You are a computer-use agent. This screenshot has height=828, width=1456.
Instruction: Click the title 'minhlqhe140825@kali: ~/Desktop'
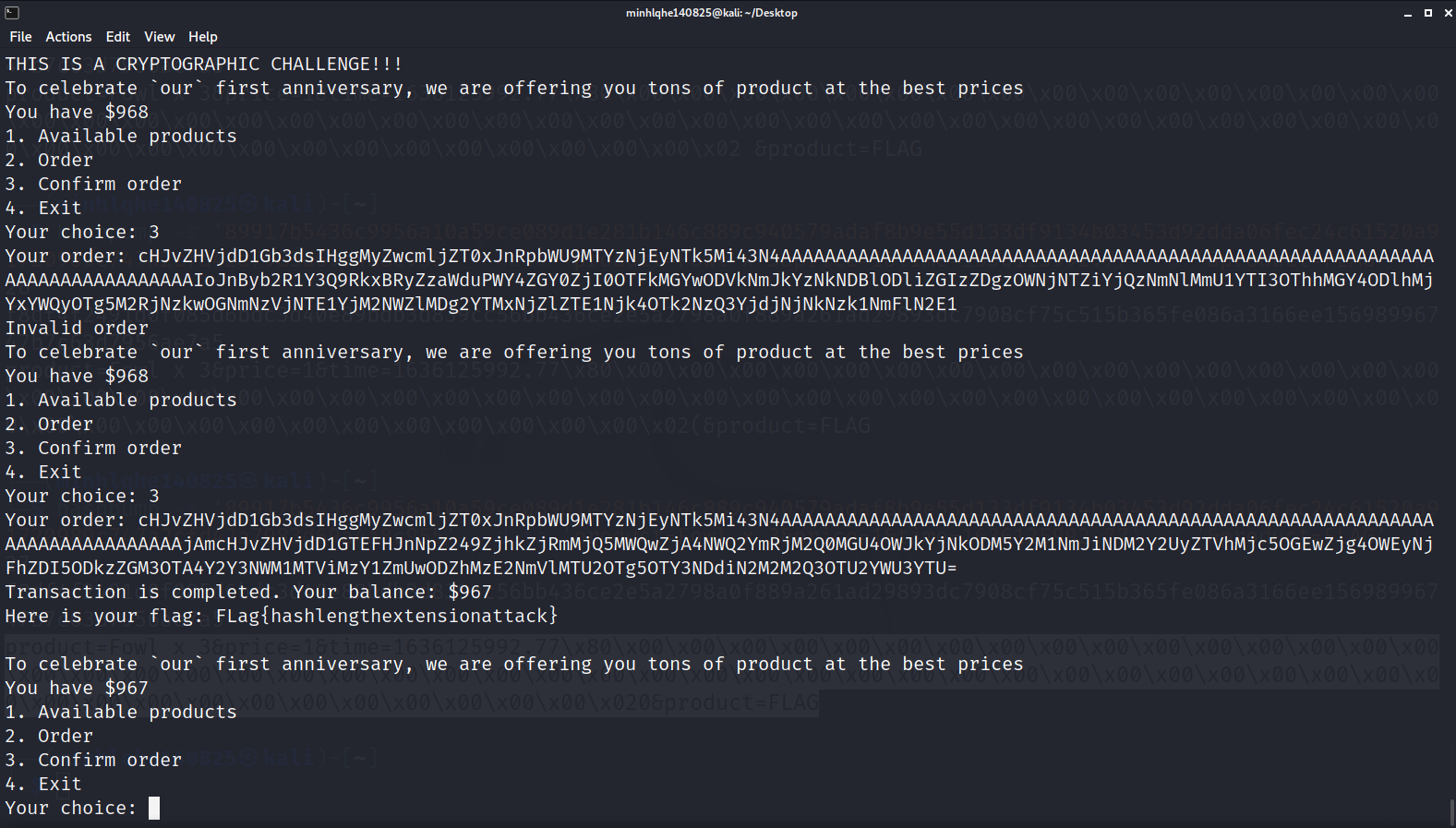[x=711, y=12]
